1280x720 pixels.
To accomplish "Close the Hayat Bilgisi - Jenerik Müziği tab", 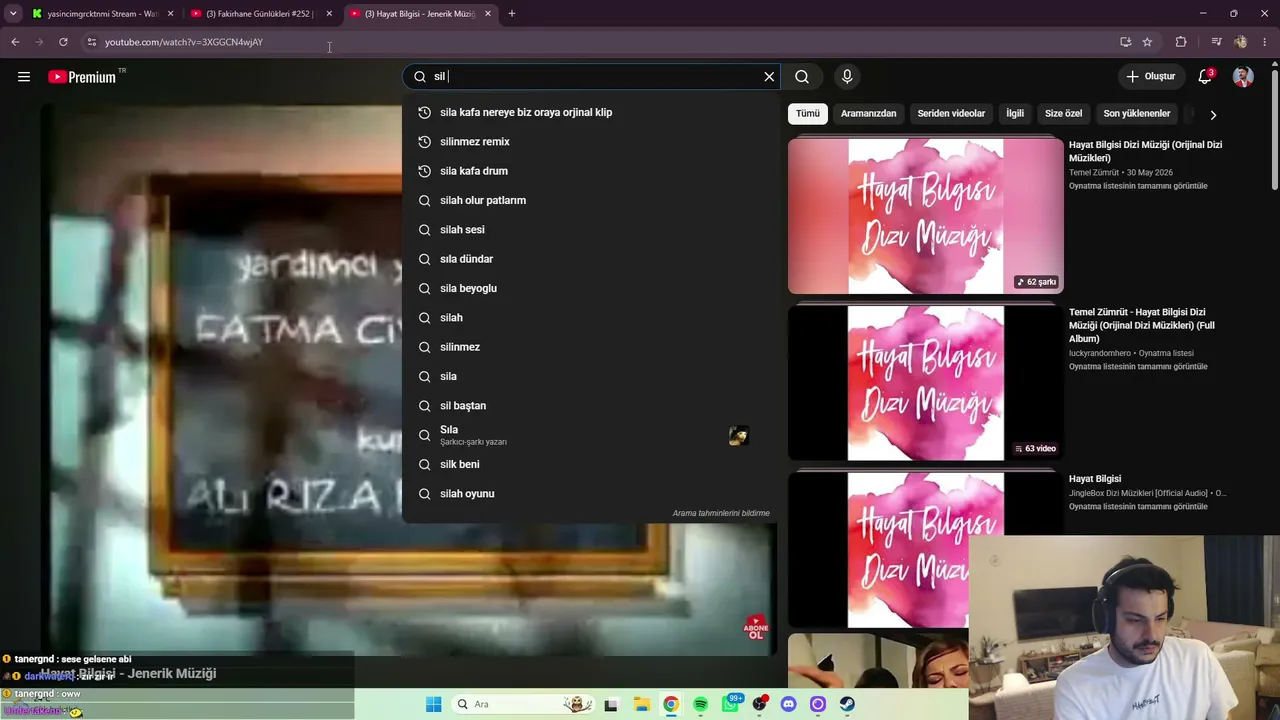I will click(x=488, y=14).
